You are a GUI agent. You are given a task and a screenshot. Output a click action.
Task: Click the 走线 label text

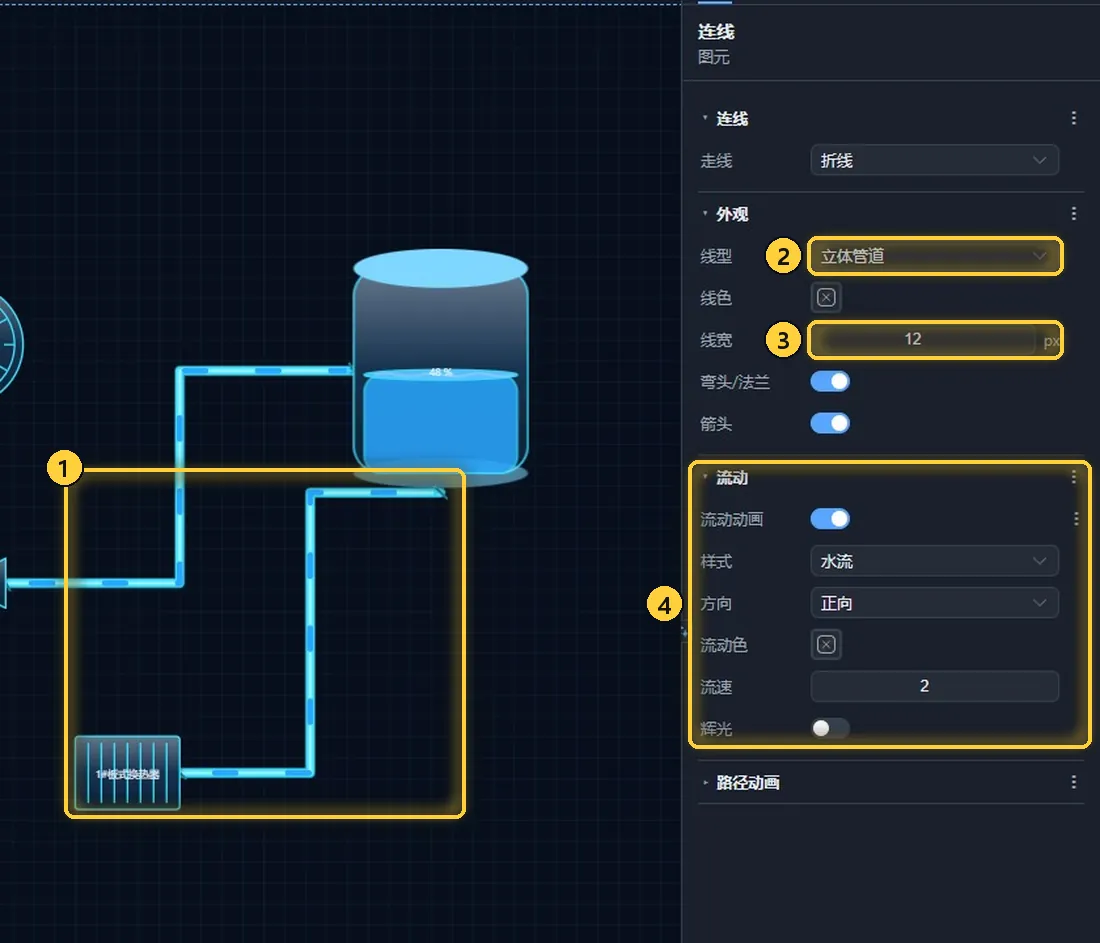coord(716,161)
